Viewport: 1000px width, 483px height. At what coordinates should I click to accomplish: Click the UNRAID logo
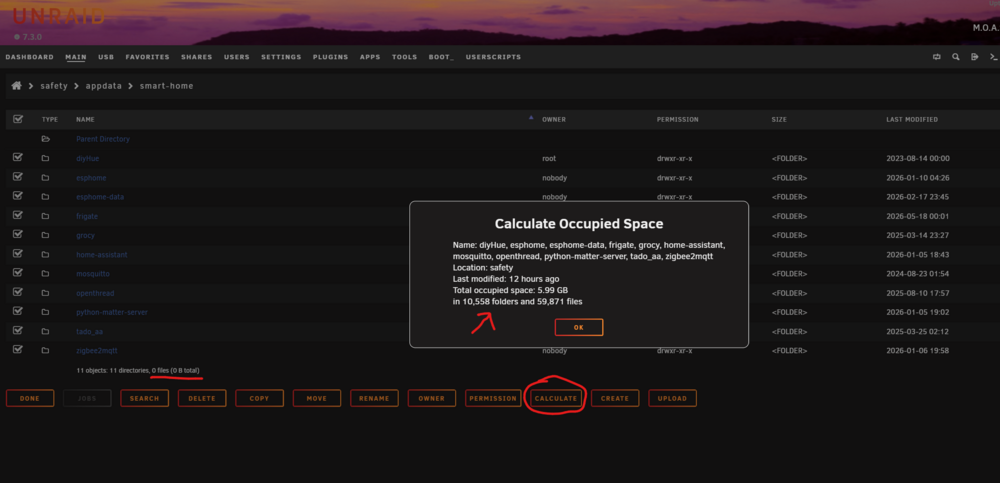[x=59, y=17]
